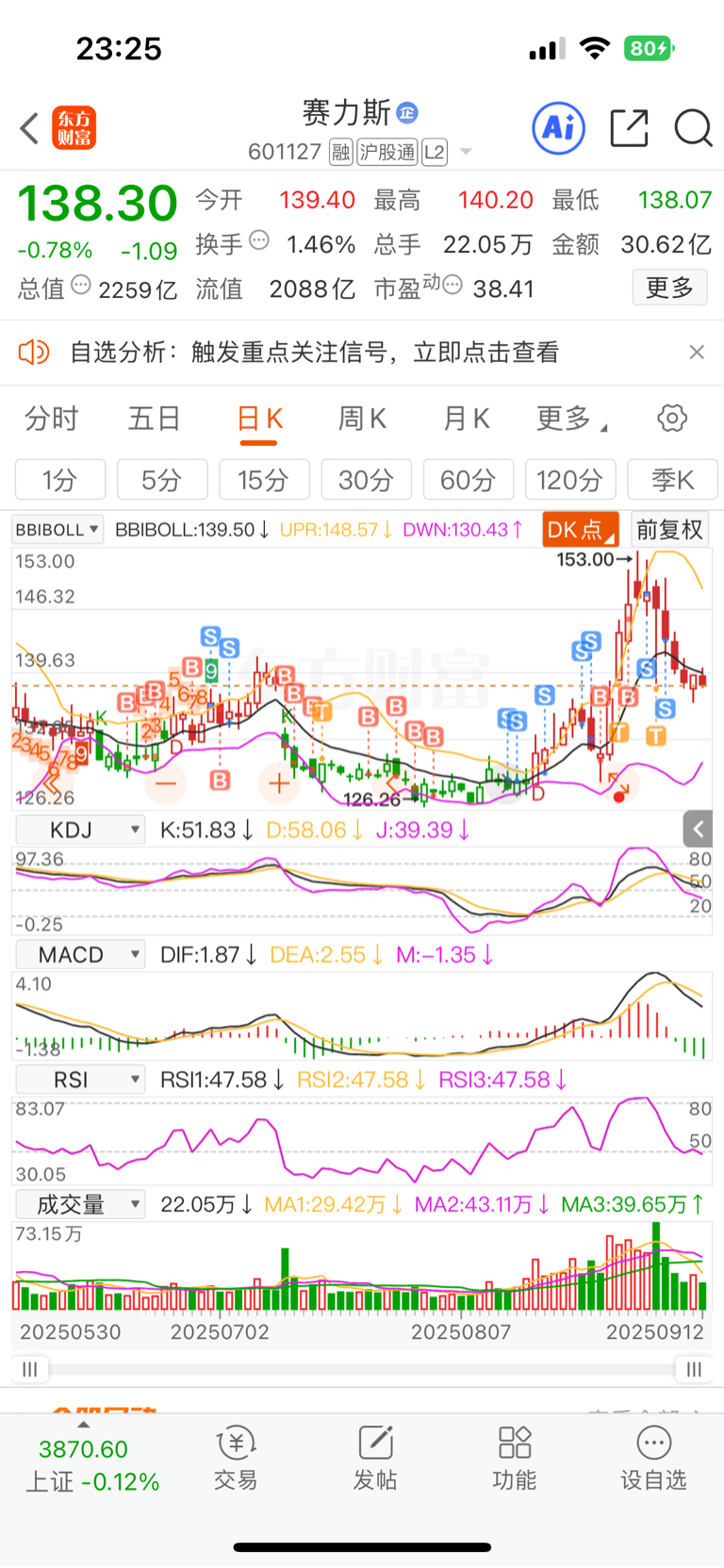Tap the 601127 stock code

coord(285,152)
